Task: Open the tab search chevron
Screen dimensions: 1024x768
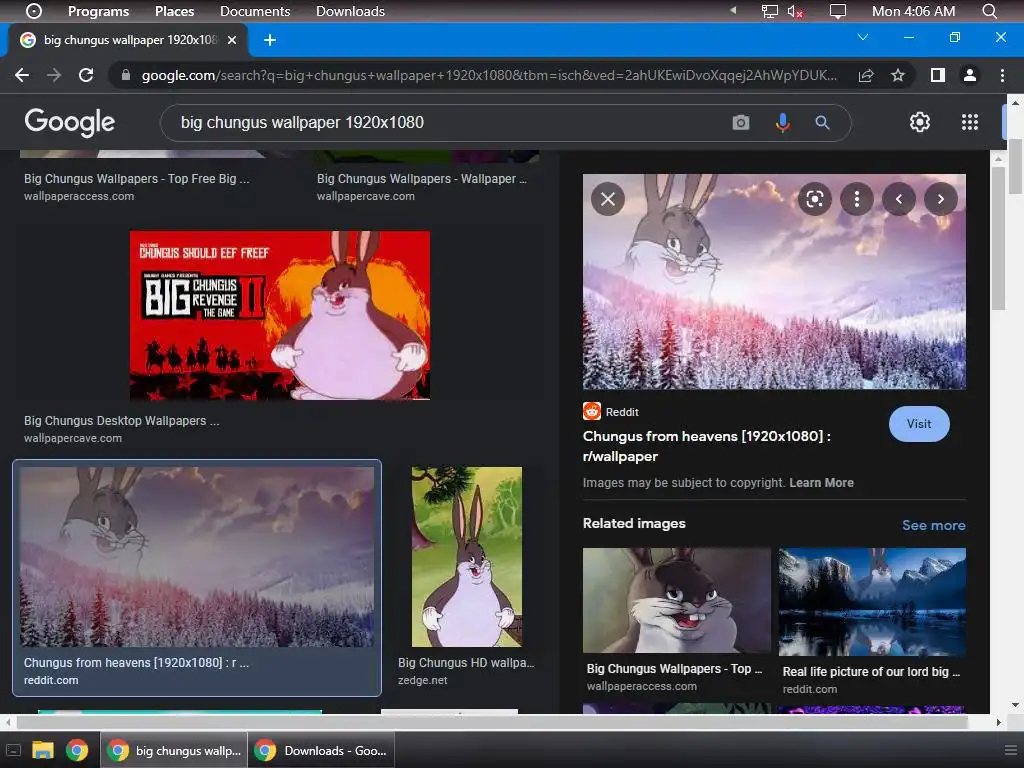Action: 863,37
